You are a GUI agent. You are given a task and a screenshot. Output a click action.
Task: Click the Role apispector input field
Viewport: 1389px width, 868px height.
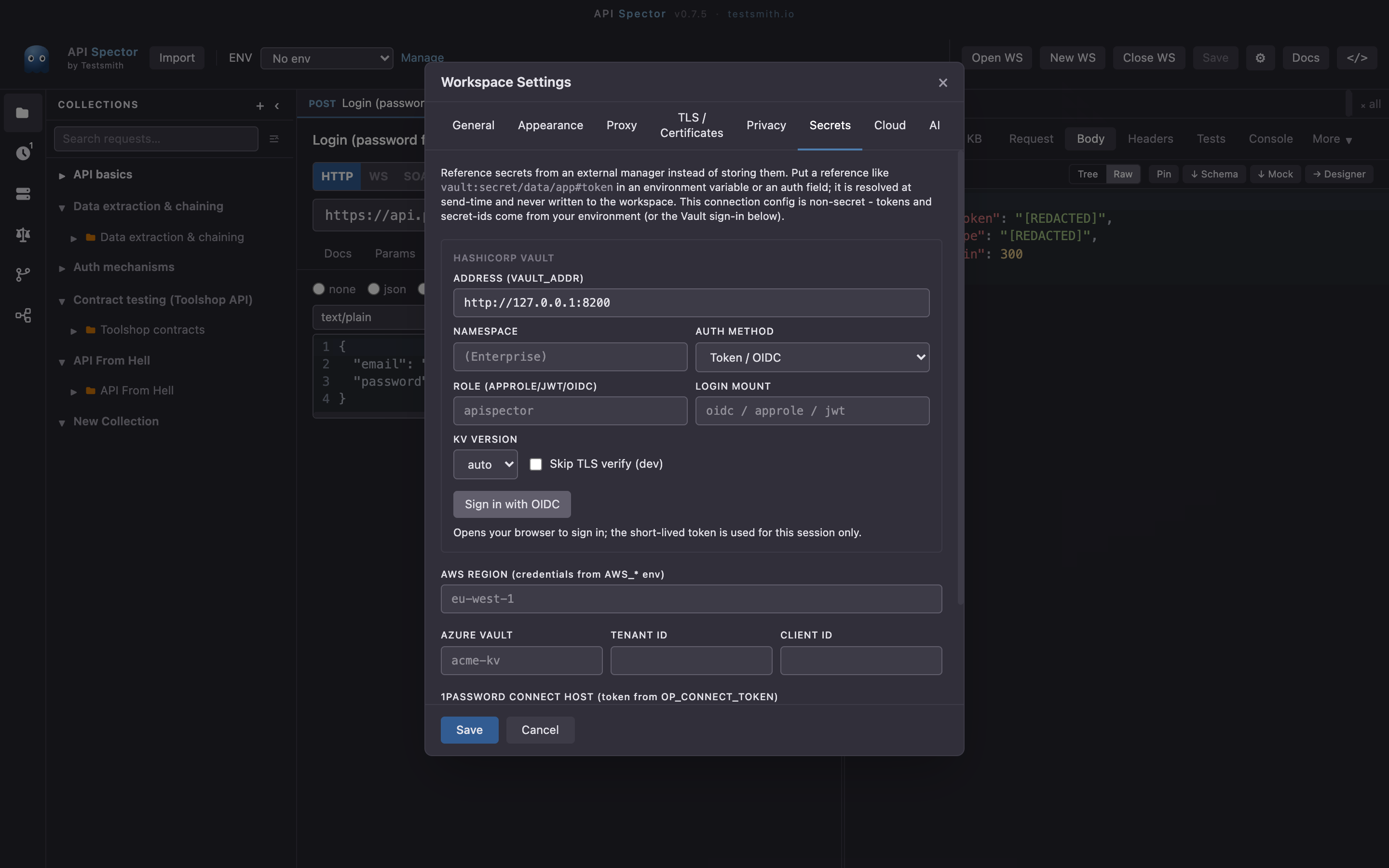point(570,410)
